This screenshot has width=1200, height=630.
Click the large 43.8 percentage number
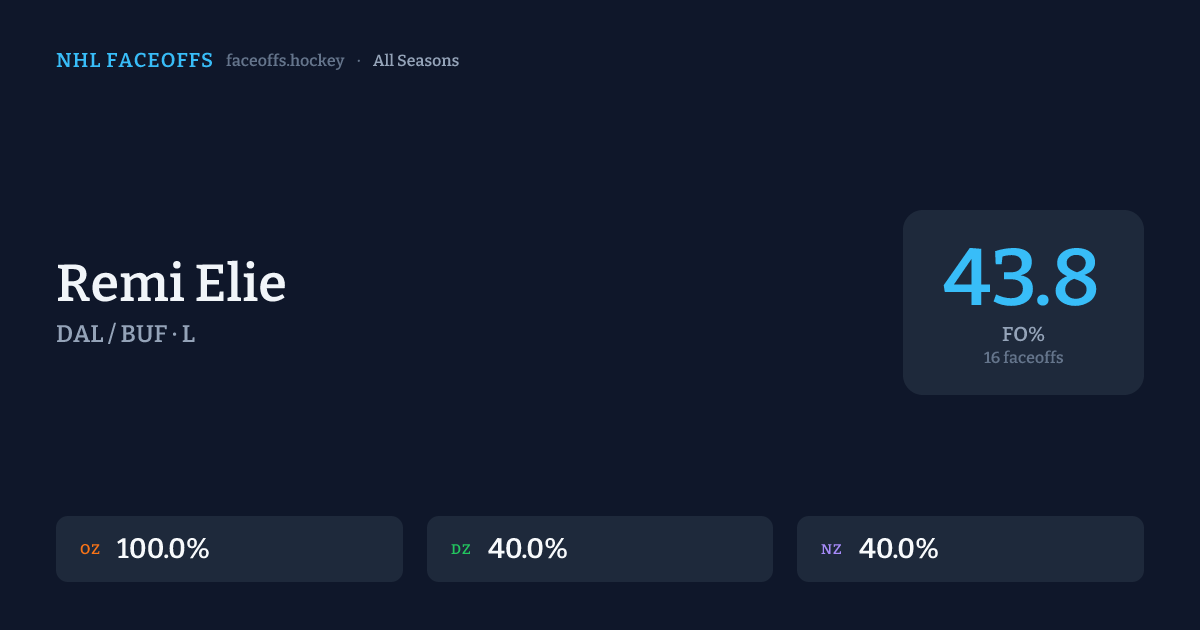(x=1021, y=277)
